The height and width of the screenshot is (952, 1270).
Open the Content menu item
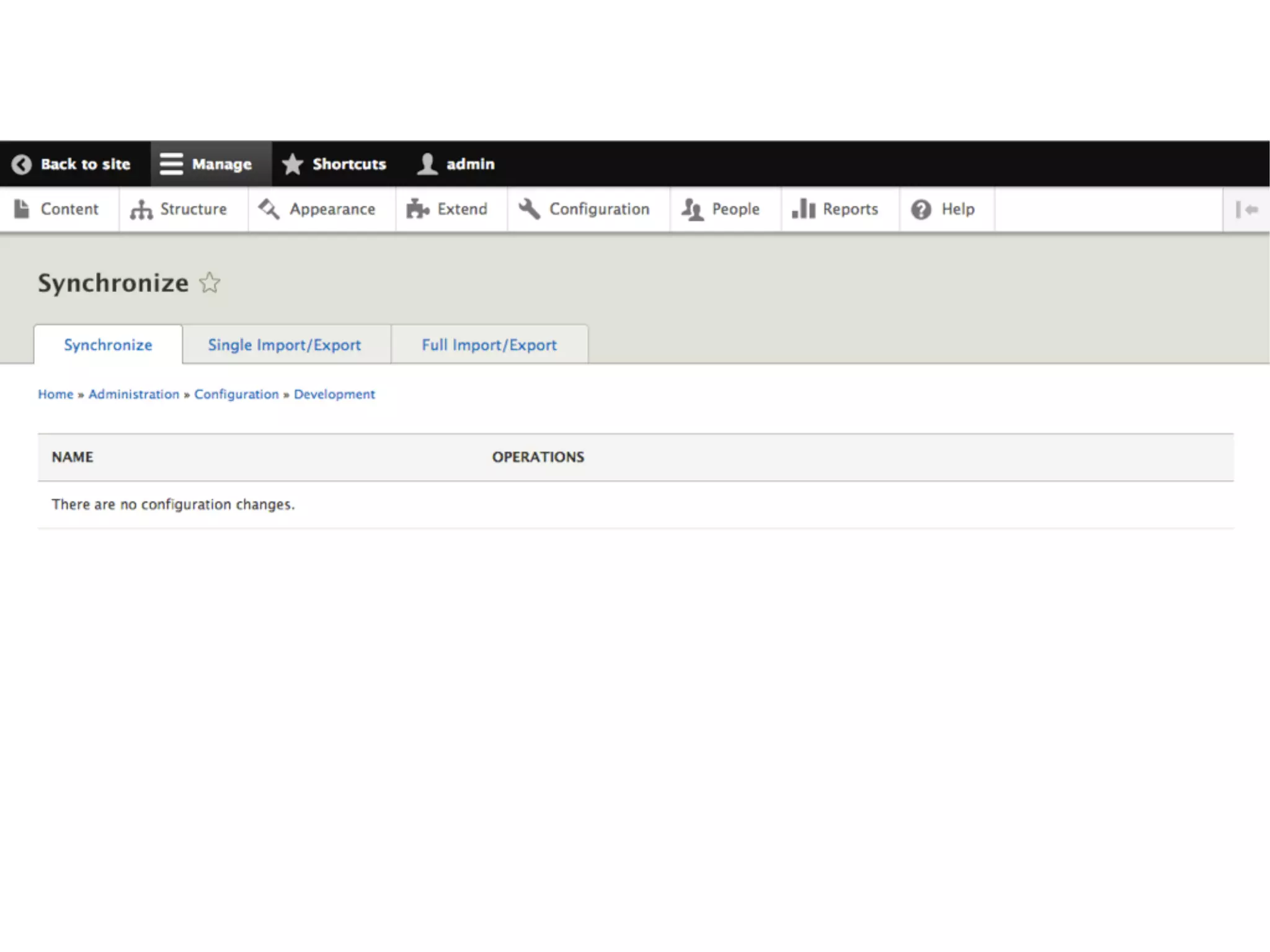click(x=69, y=209)
